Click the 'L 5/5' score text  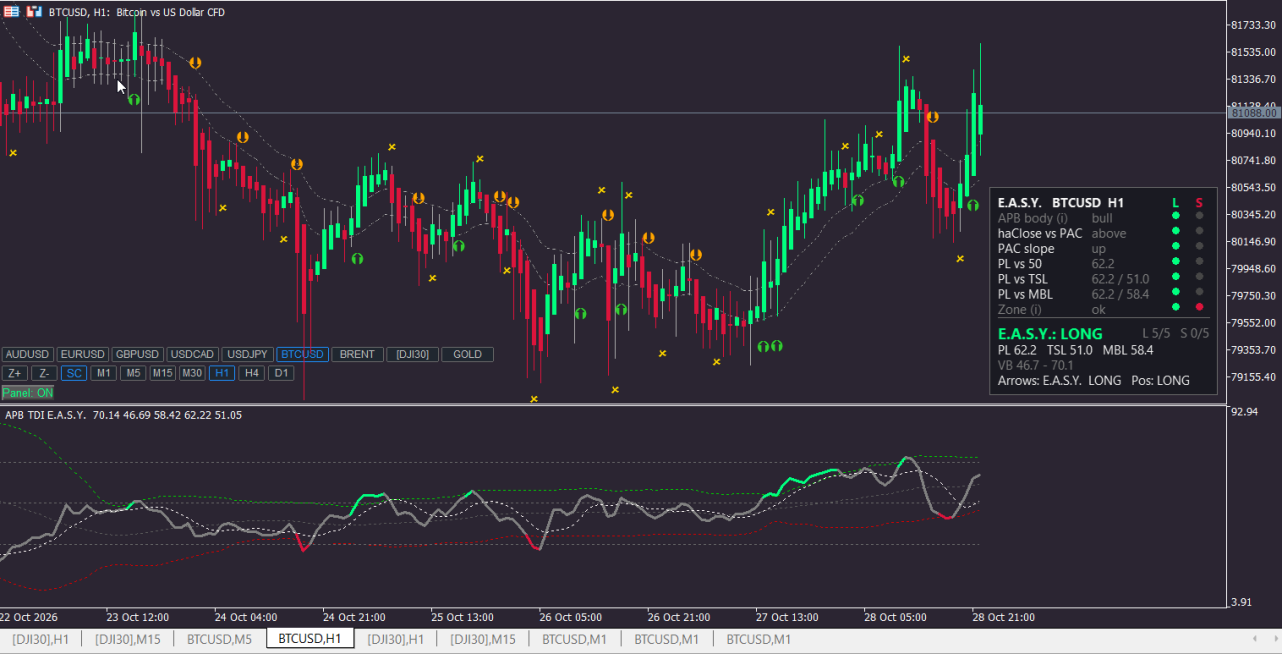tap(1157, 333)
